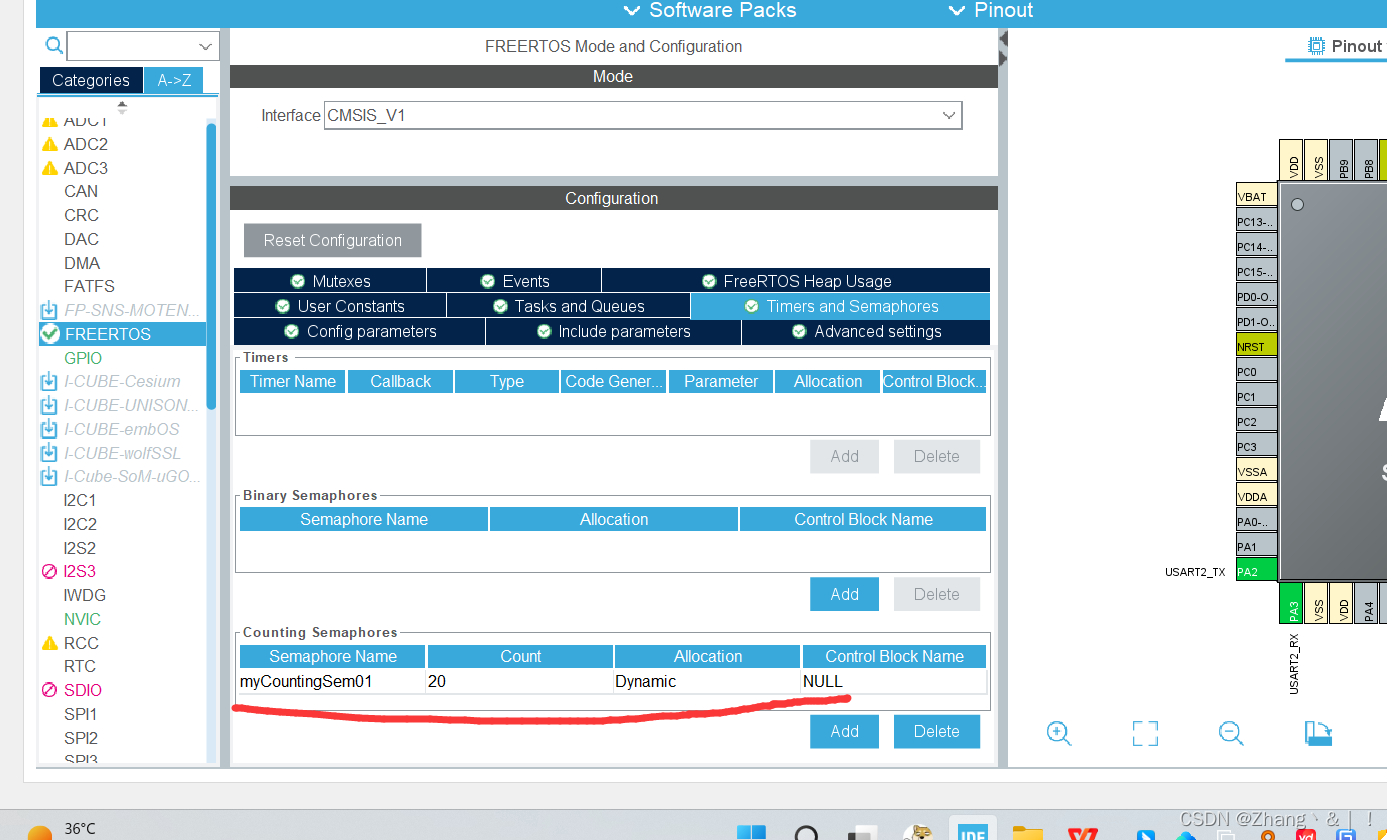Viewport: 1387px width, 840px height.
Task: Open File Explorer from the taskbar
Action: point(1027,832)
